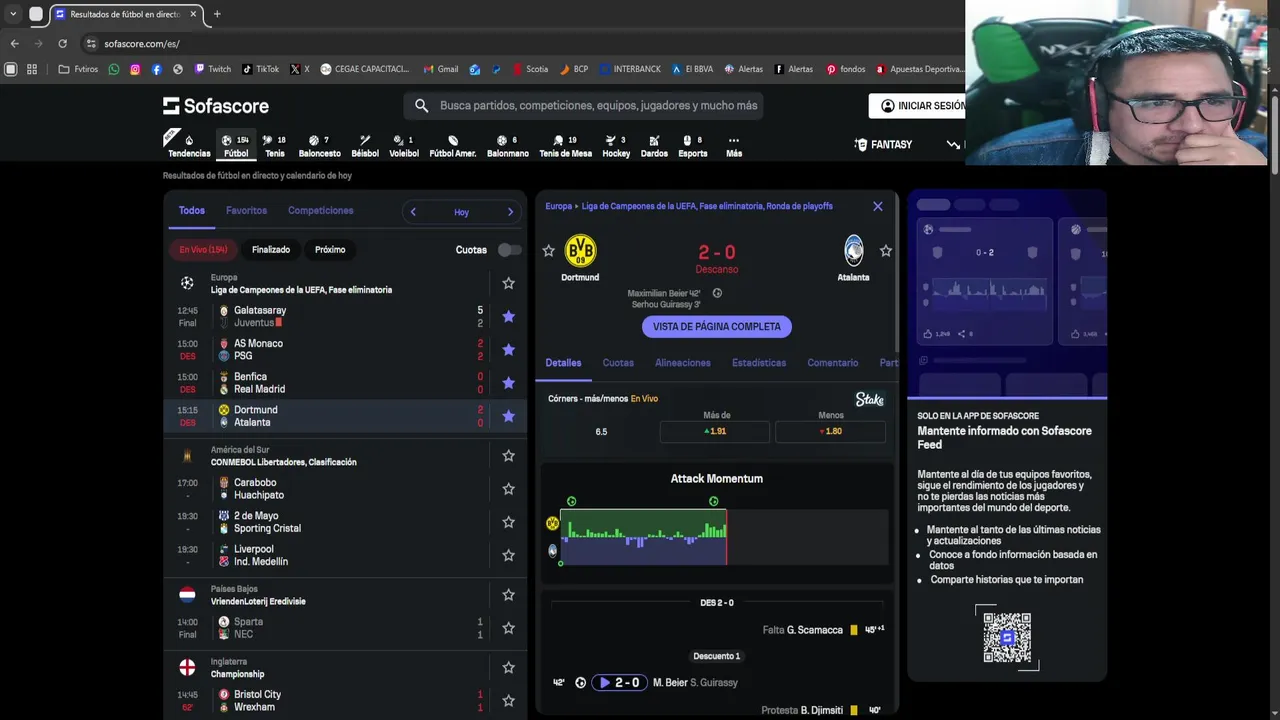
Task: Click the Más de 1.91 odds
Action: pyautogui.click(x=715, y=432)
